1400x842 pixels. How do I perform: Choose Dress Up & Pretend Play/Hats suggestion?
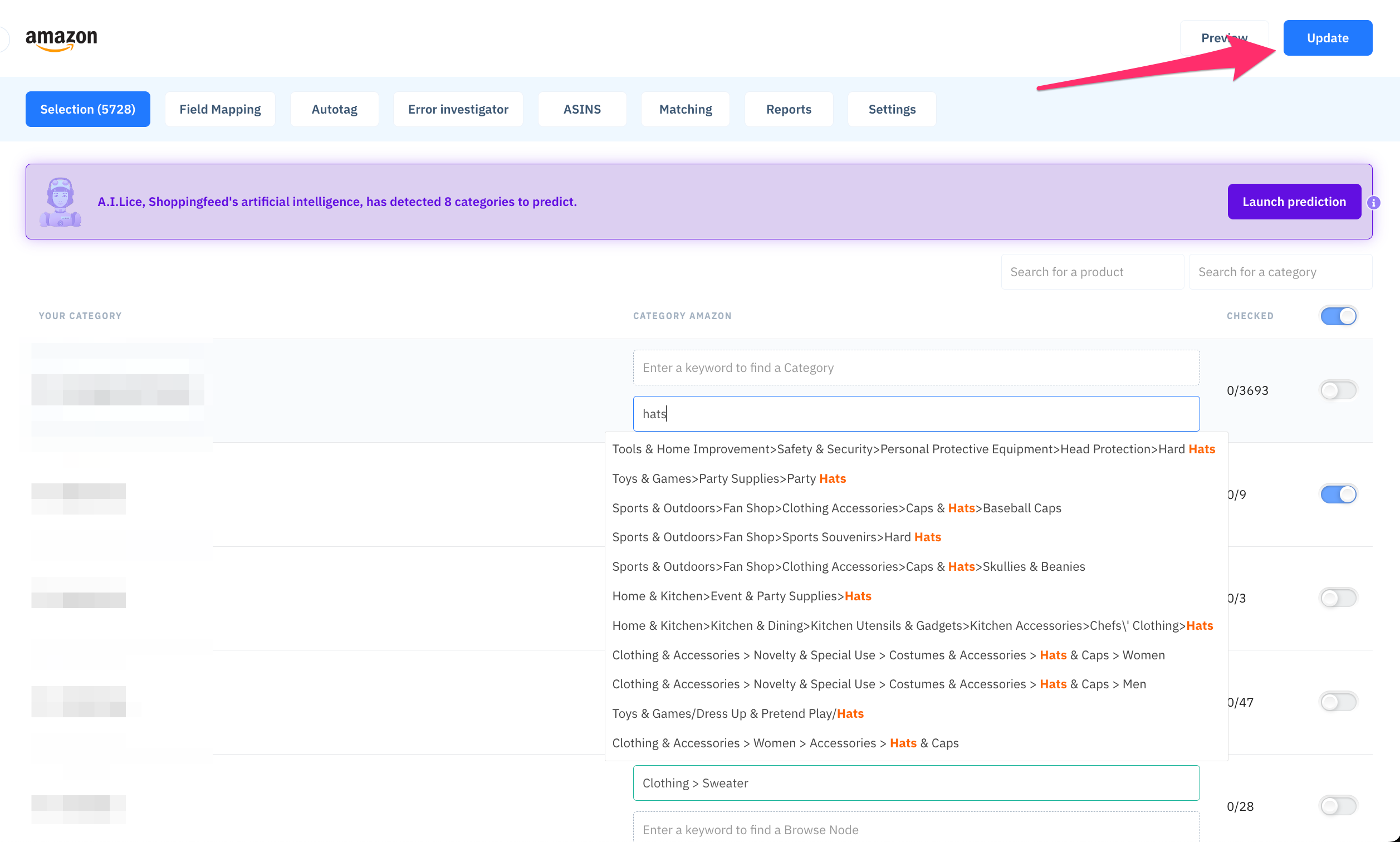pyautogui.click(x=916, y=714)
